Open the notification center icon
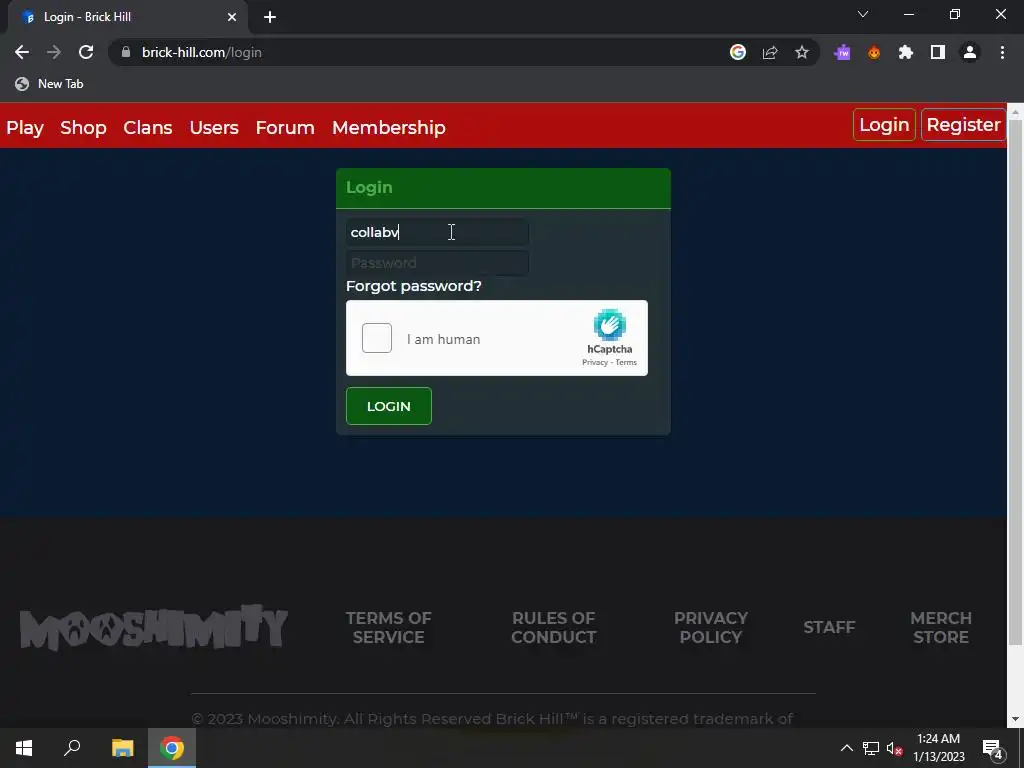 coord(992,748)
